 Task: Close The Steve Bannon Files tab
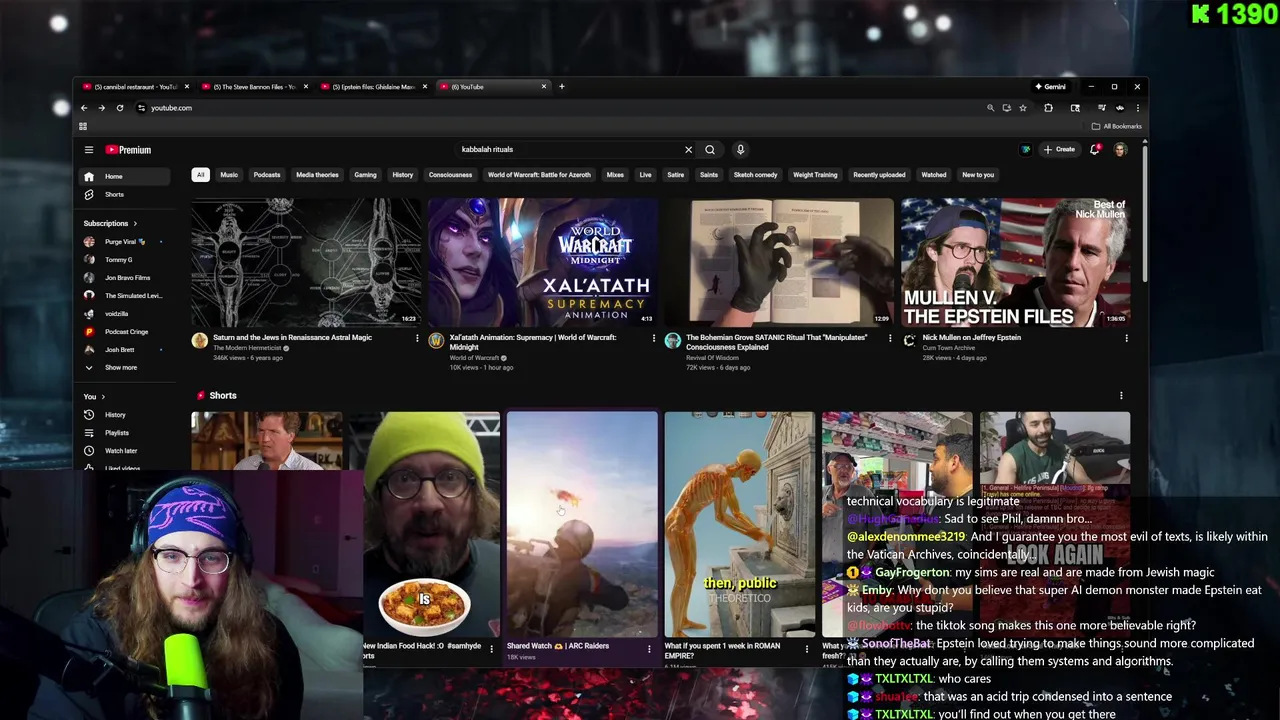click(305, 87)
